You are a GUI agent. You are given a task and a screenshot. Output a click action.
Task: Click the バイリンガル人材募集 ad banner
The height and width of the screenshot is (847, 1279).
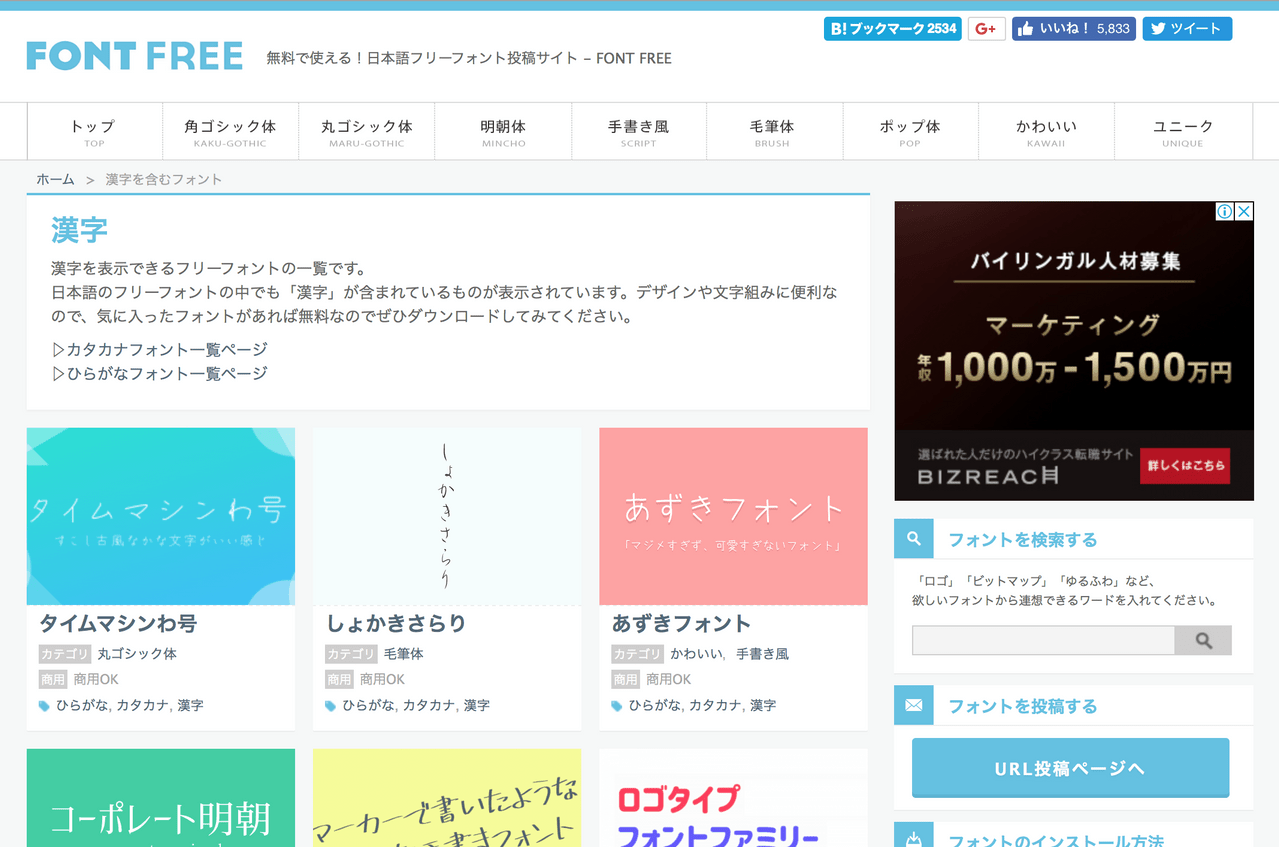(x=1074, y=350)
